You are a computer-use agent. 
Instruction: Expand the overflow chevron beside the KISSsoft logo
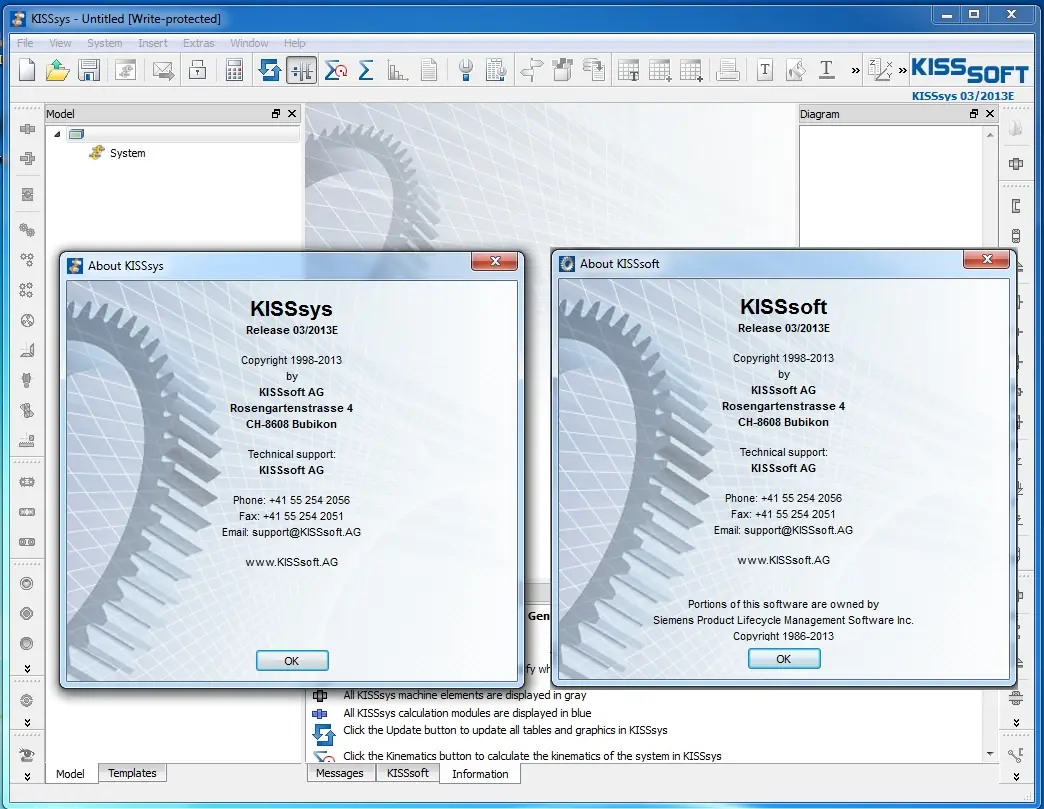[902, 70]
